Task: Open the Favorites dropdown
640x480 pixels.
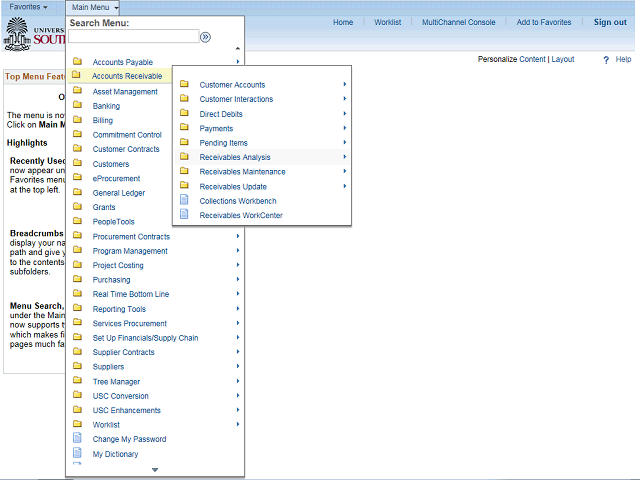Action: pyautogui.click(x=28, y=7)
